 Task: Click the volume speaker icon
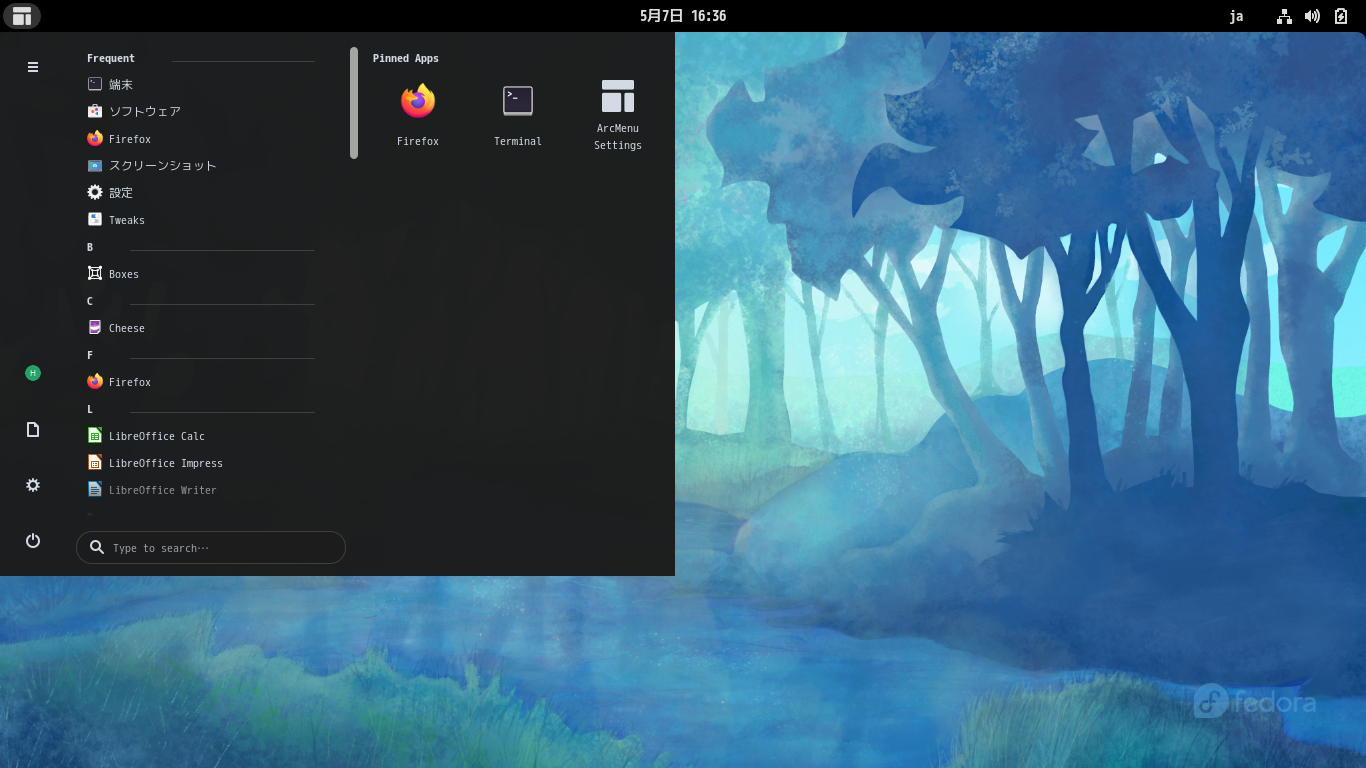(1312, 16)
